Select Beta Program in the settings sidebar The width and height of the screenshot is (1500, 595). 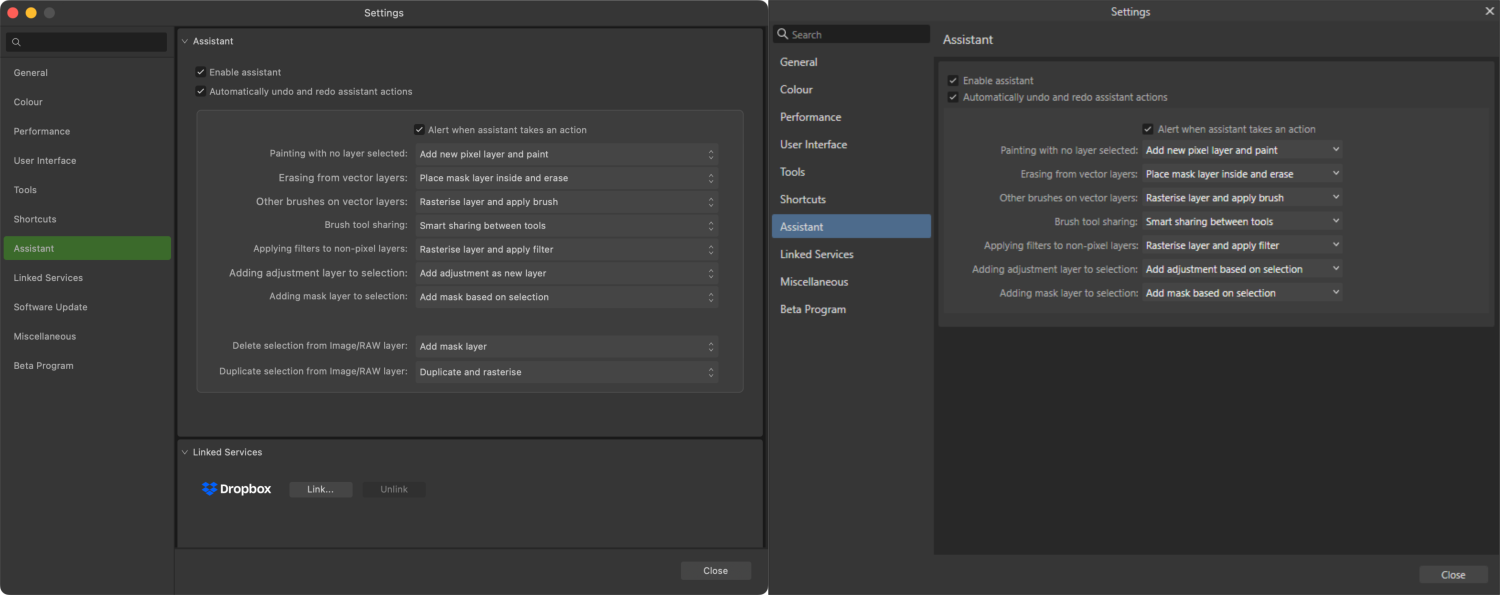point(44,365)
